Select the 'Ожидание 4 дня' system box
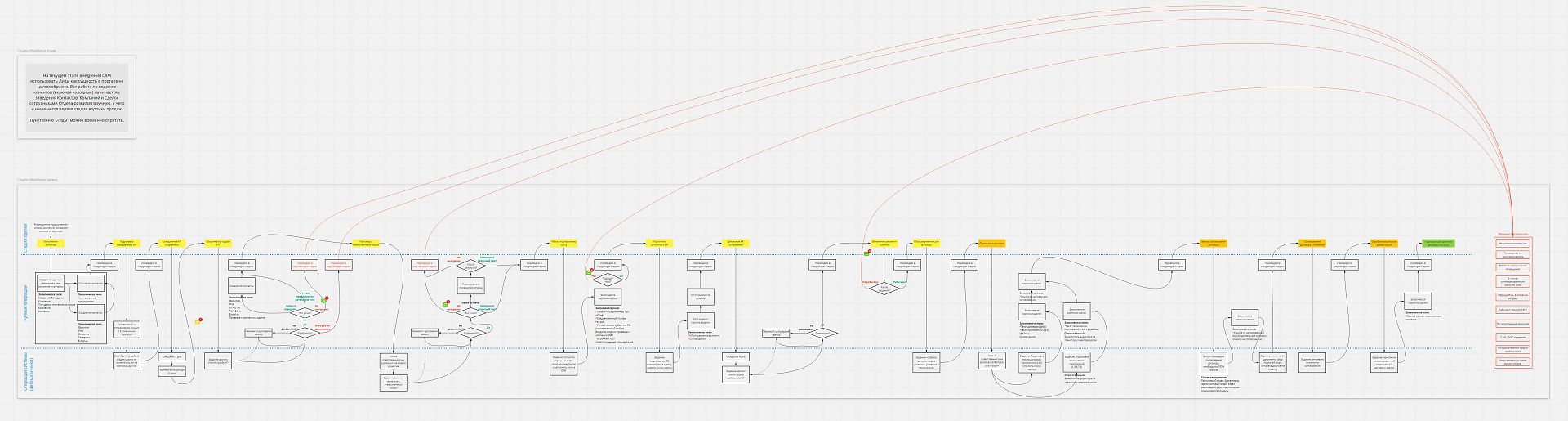The image size is (1568, 421). (x=736, y=356)
